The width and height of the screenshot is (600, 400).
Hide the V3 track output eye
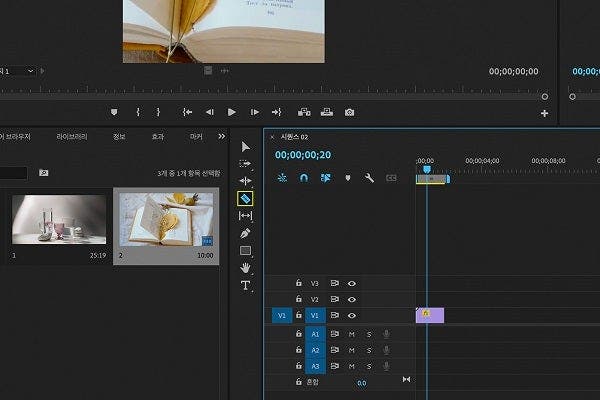click(x=352, y=283)
